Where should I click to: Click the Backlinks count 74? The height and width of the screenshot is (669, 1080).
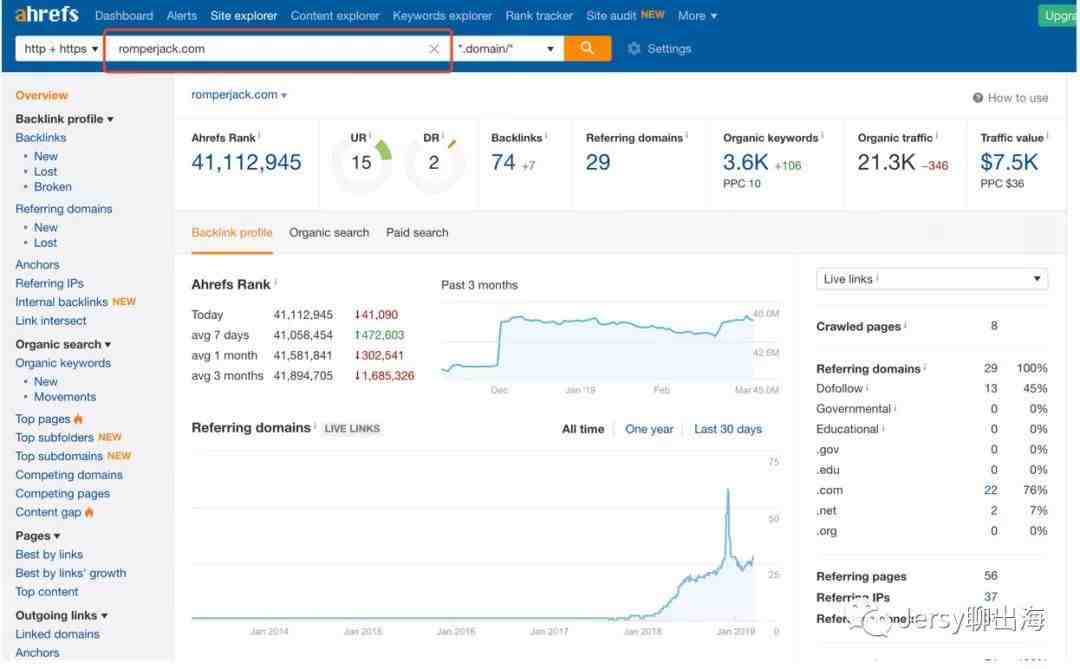[503, 163]
